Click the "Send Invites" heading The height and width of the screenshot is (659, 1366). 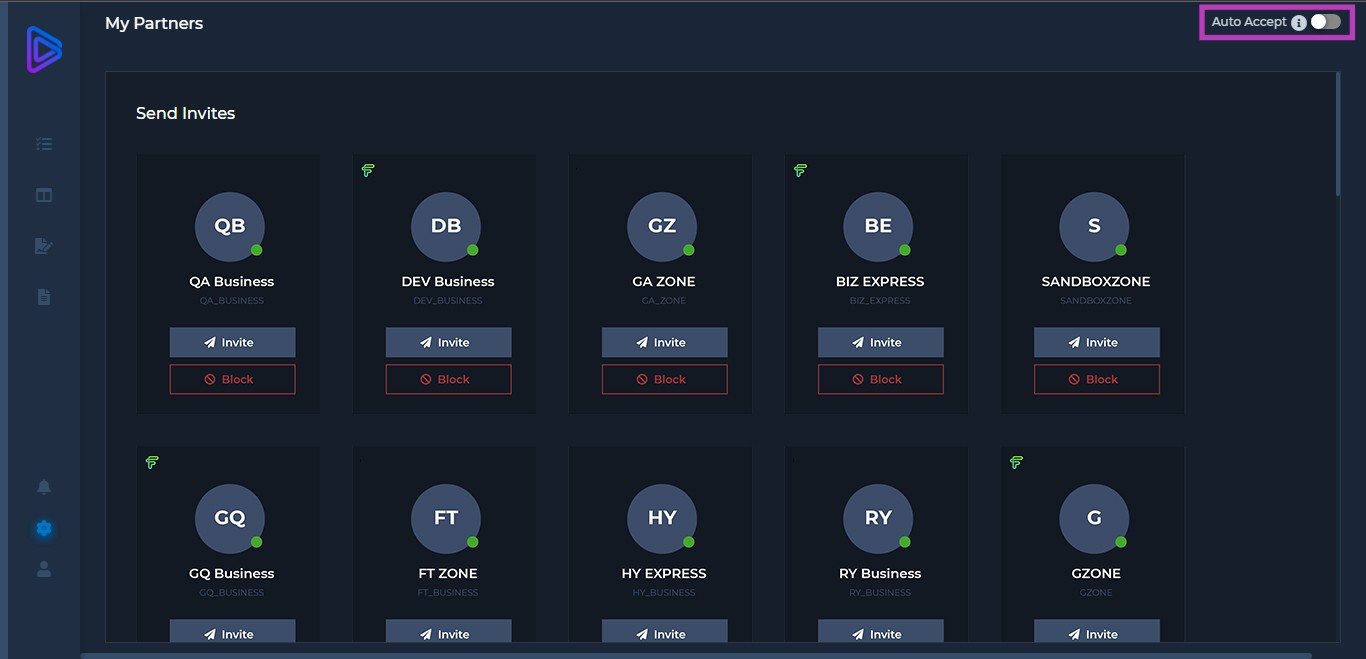point(186,114)
